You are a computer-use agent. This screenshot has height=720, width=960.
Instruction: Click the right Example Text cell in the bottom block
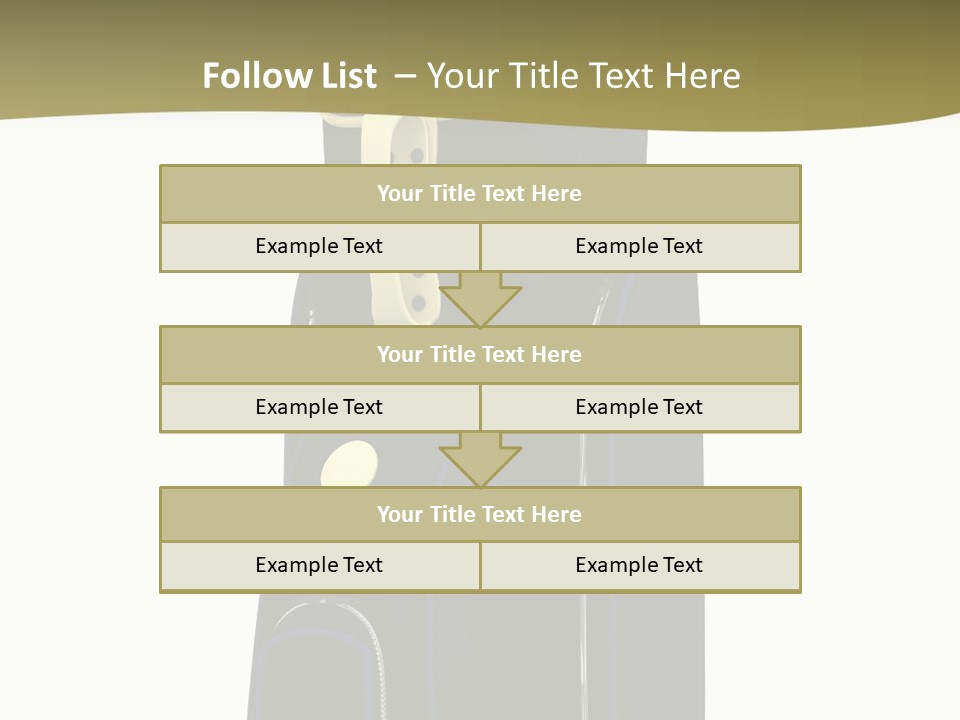pos(639,566)
